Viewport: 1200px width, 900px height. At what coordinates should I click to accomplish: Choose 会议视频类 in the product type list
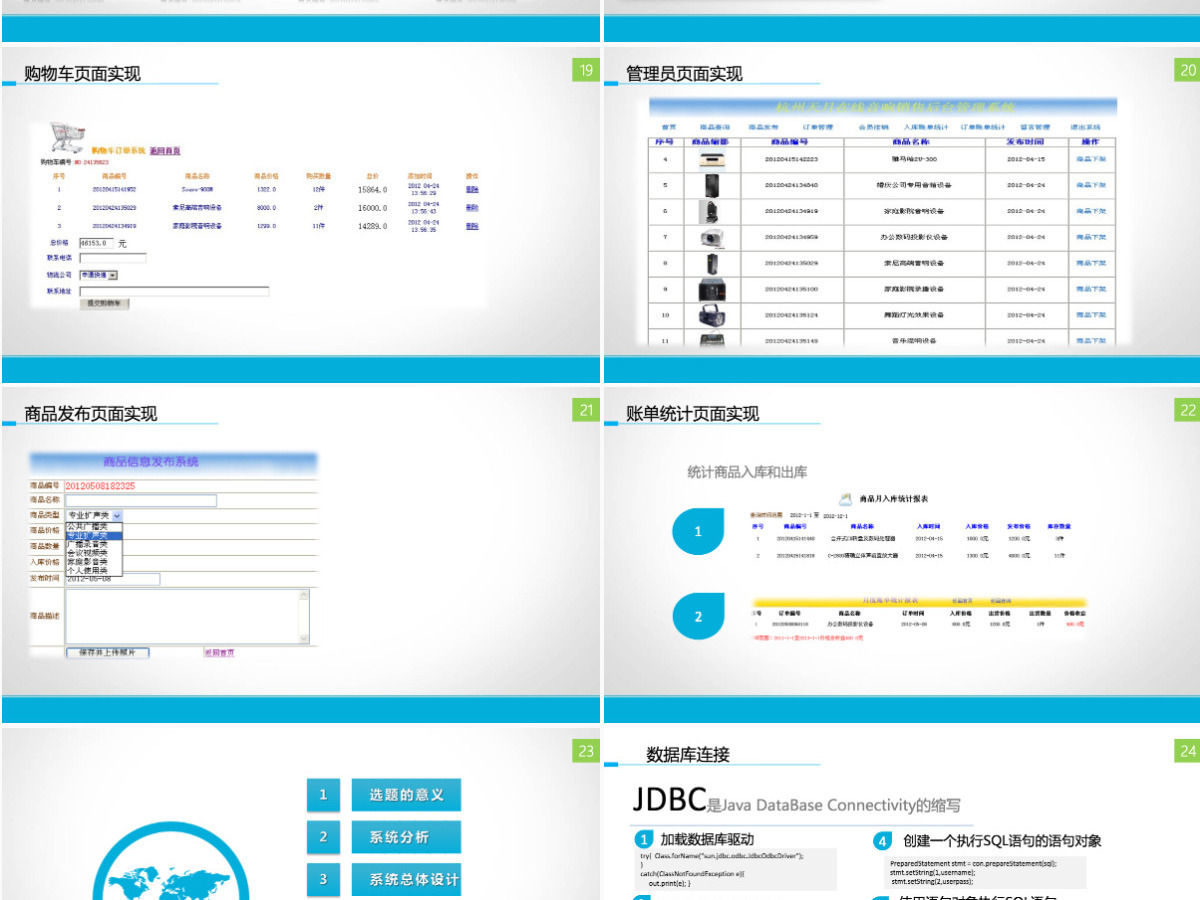point(93,553)
